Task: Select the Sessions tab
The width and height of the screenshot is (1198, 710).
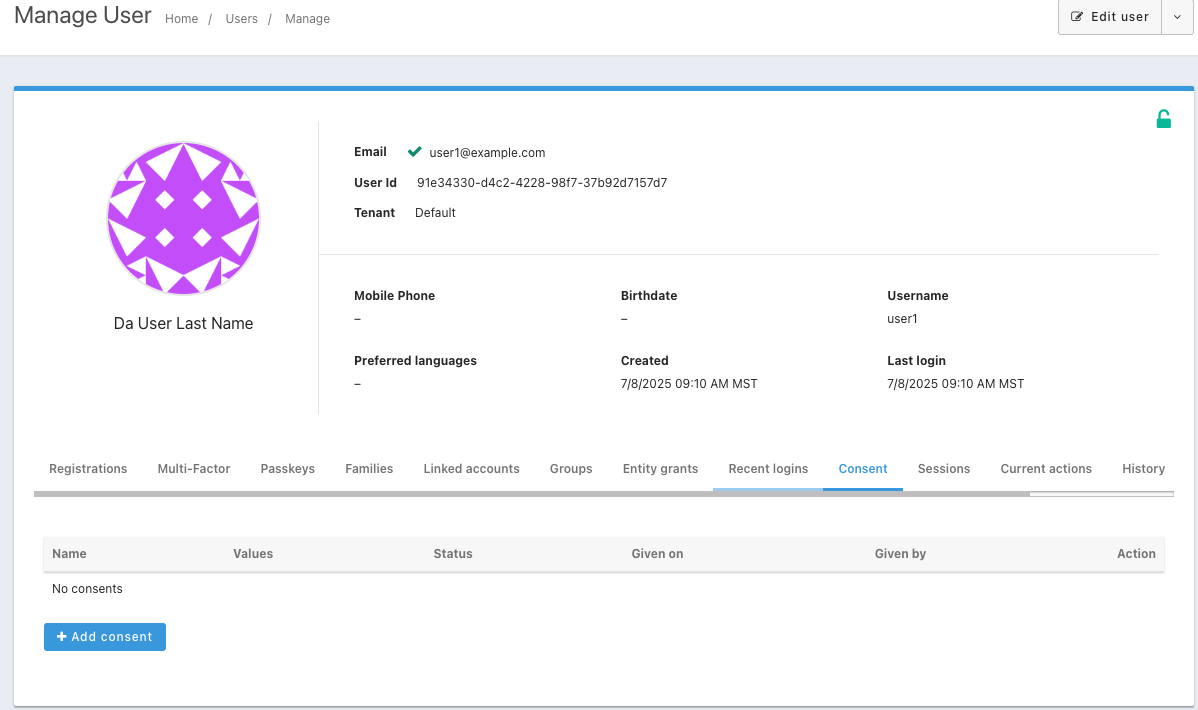Action: click(944, 468)
